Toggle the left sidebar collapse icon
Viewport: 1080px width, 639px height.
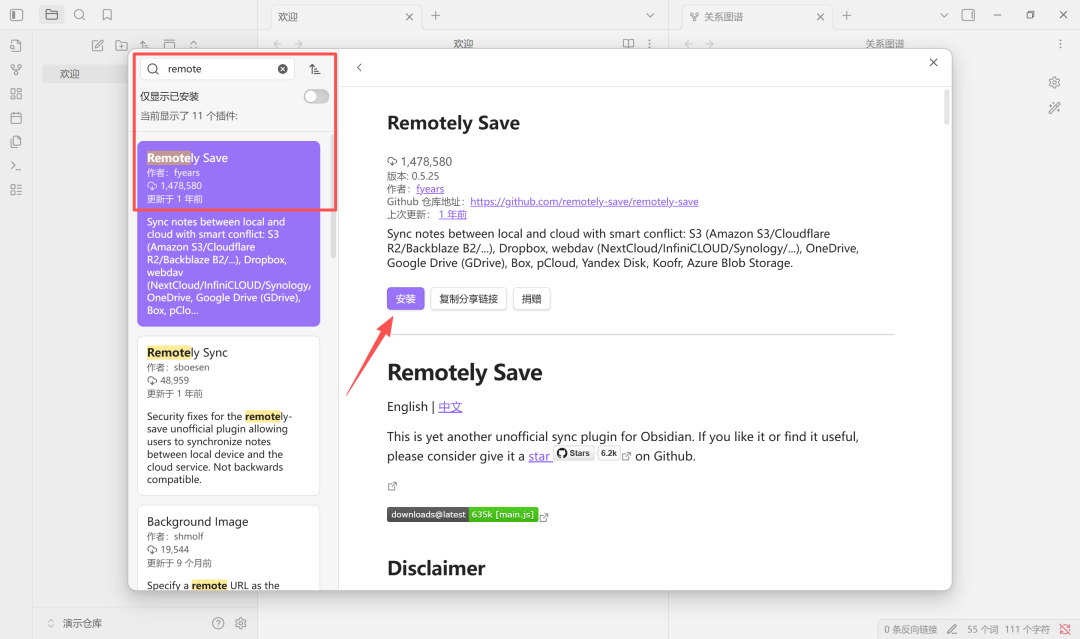pyautogui.click(x=17, y=14)
